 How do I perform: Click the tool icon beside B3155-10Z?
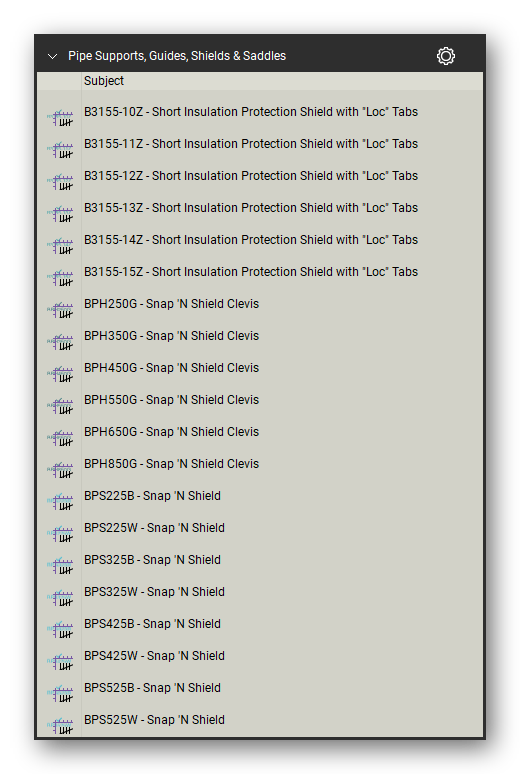pyautogui.click(x=60, y=117)
